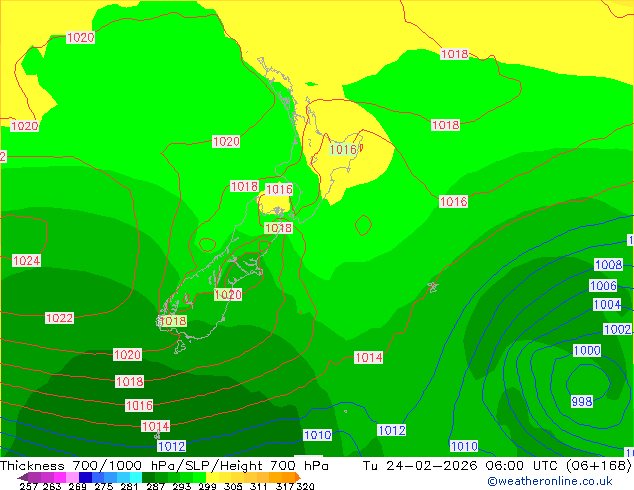Image resolution: width=634 pixels, height=490 pixels.
Task: Click the green-backed 1016 label on North Island
Action: coord(343,150)
